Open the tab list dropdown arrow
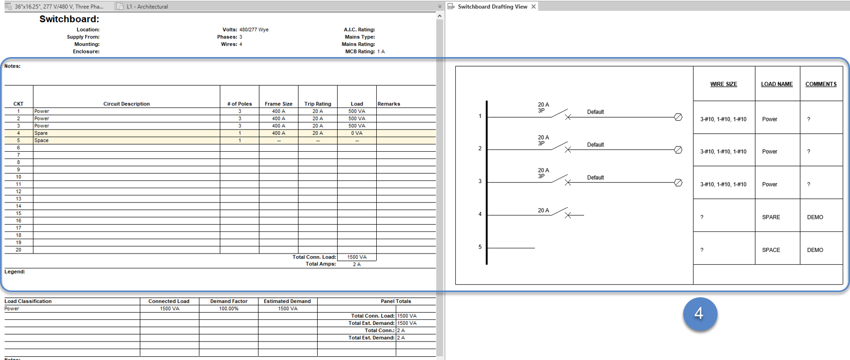The height and width of the screenshot is (360, 850). (x=440, y=7)
